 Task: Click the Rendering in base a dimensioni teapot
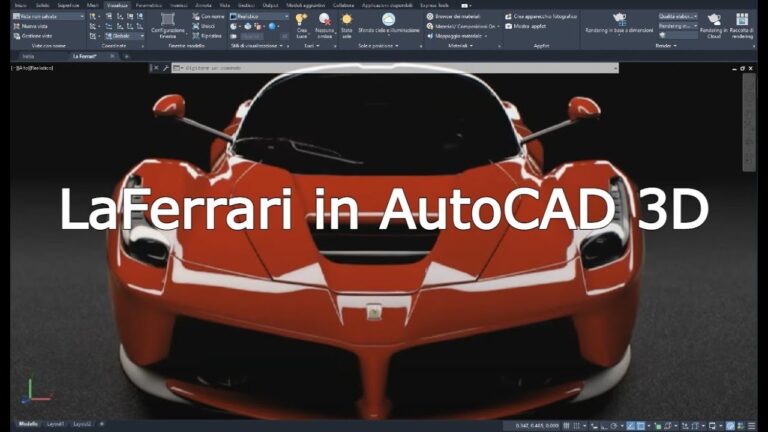(619, 19)
